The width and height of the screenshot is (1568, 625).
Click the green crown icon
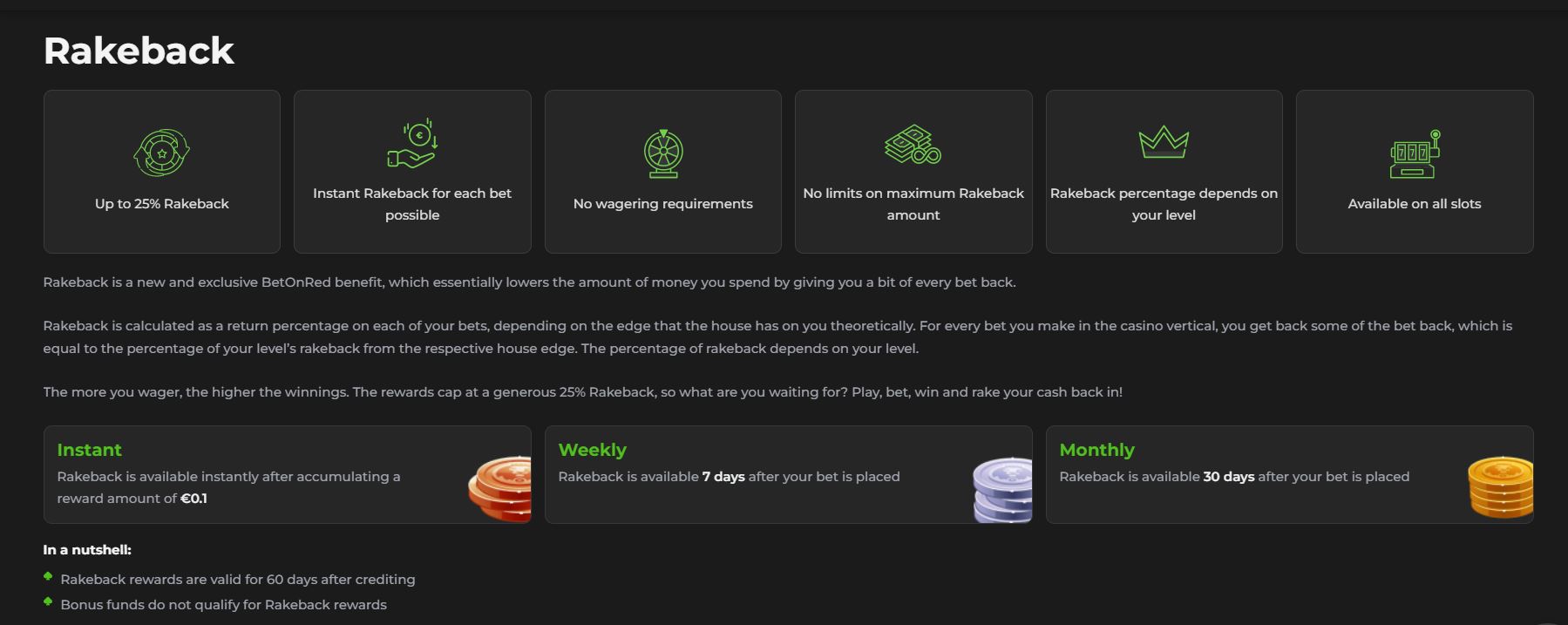(1164, 142)
